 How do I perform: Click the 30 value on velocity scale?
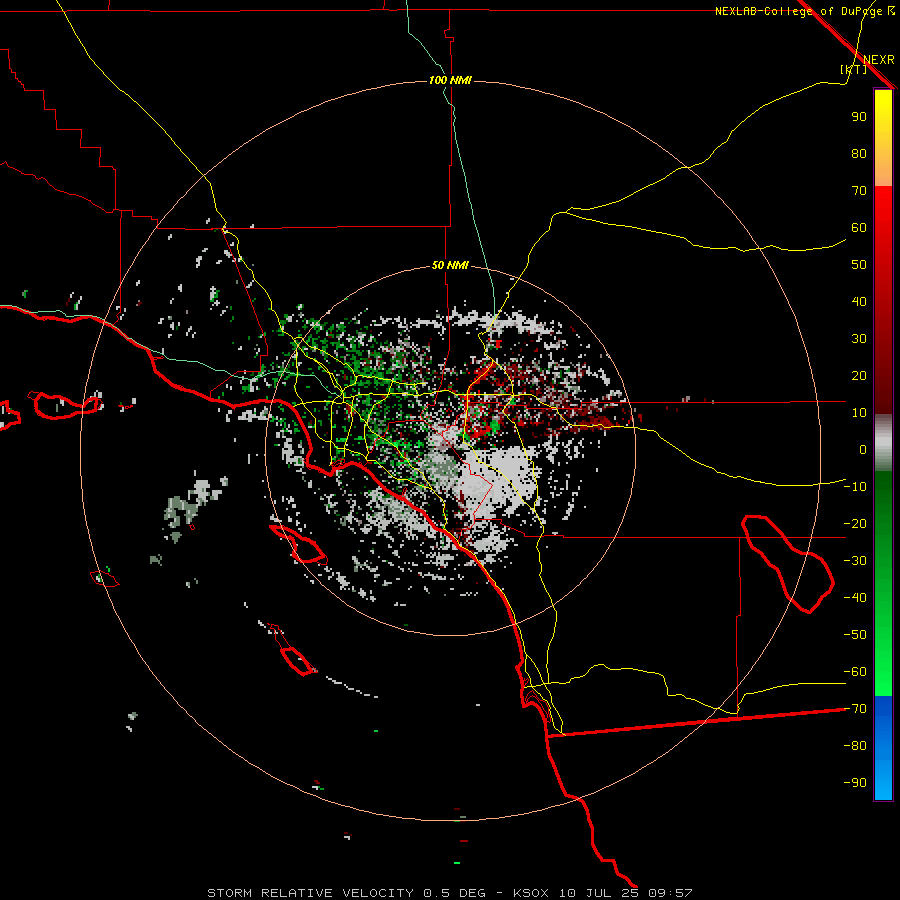859,339
